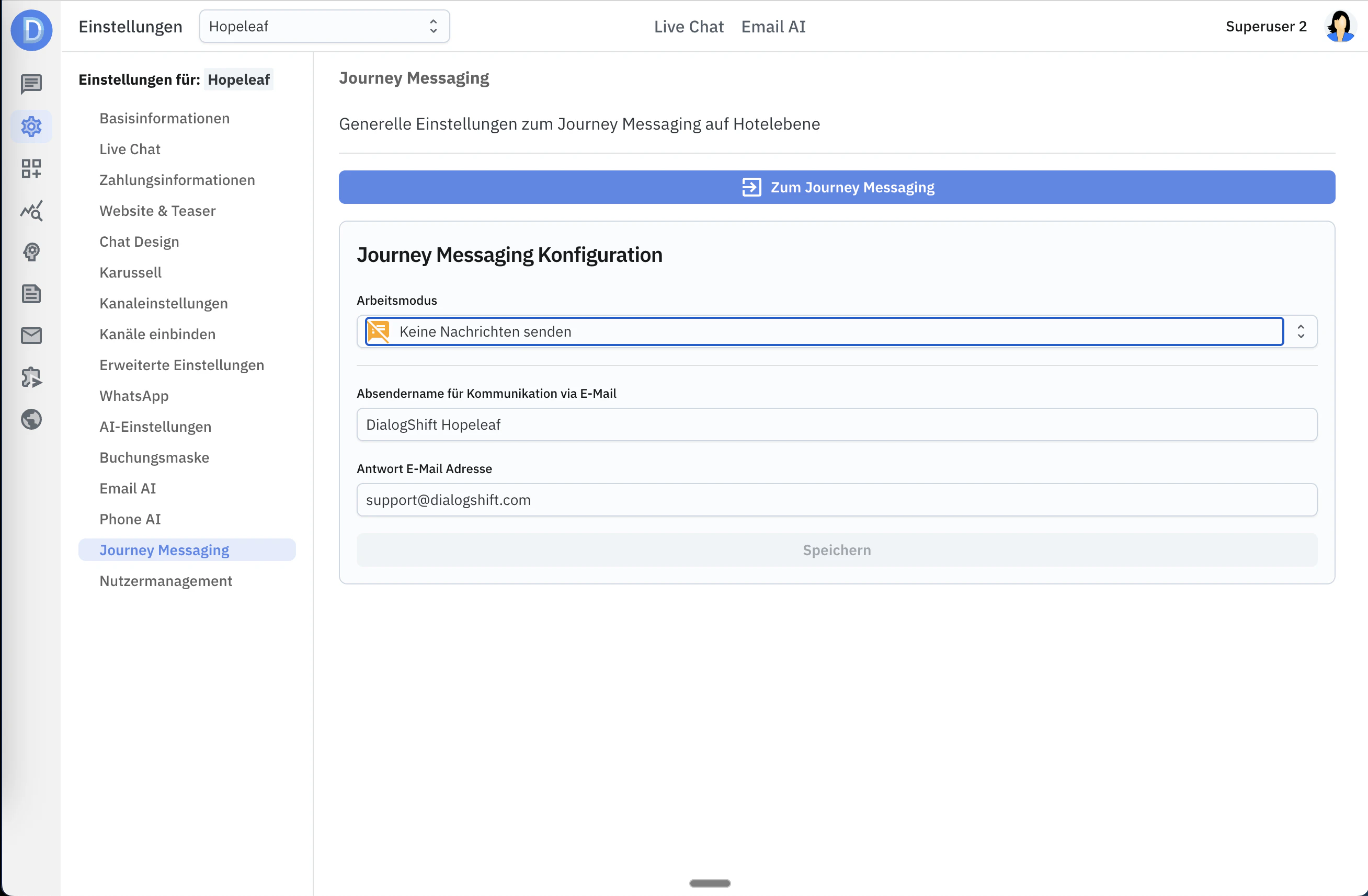1368x896 pixels.
Task: Open the chat messages sidebar icon
Action: (31, 84)
